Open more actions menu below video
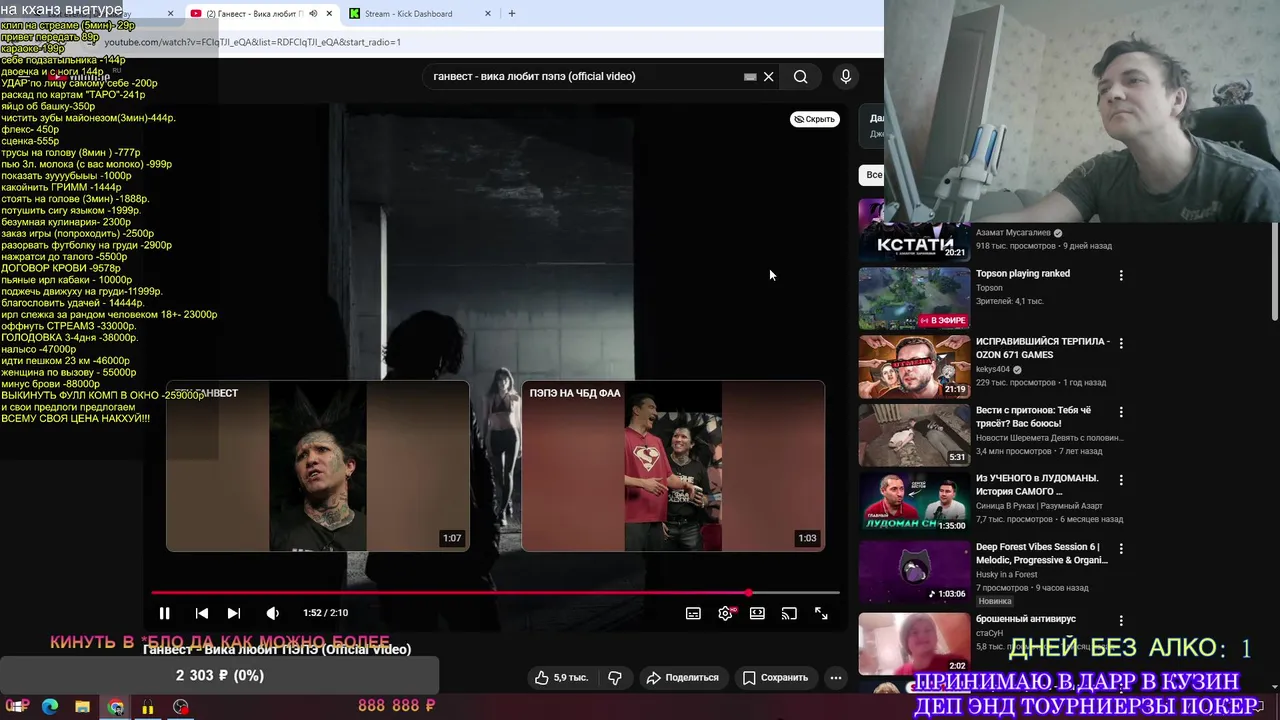1280x720 pixels. click(x=836, y=677)
